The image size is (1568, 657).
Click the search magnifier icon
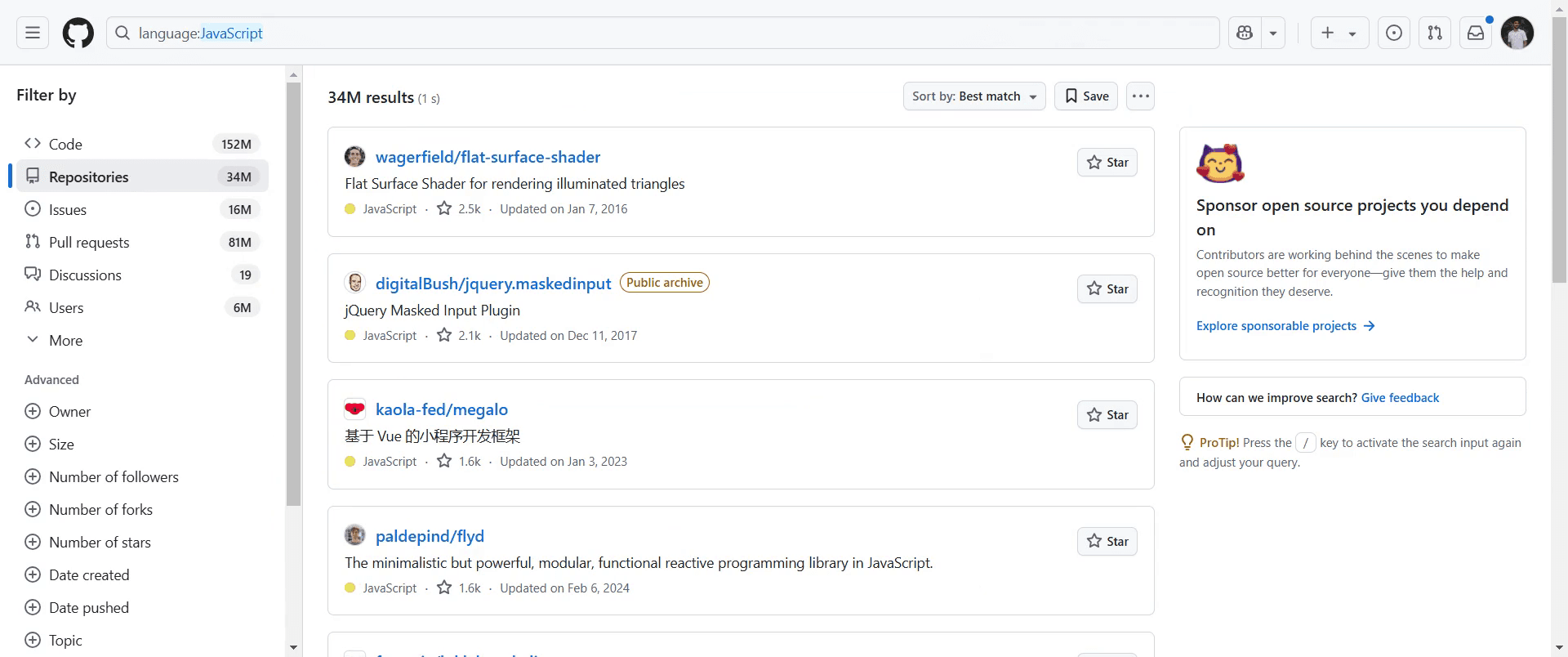pyautogui.click(x=122, y=33)
